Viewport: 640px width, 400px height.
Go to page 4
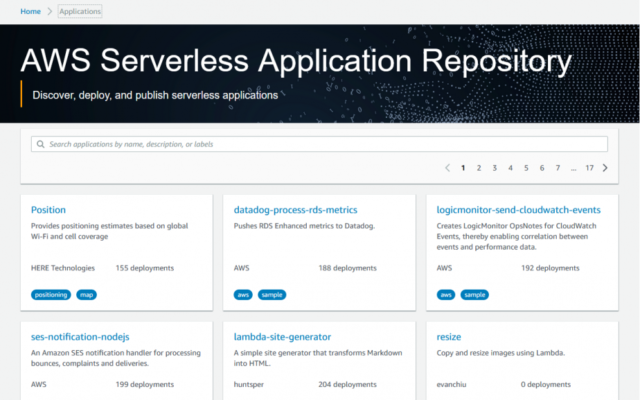(510, 168)
